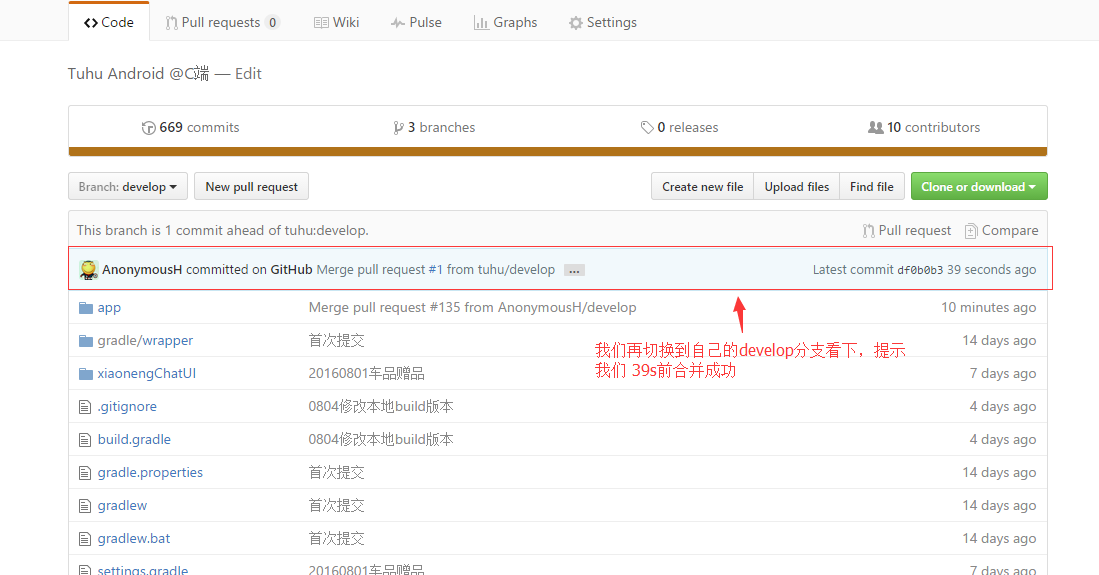Click the branches fork icon

[398, 128]
